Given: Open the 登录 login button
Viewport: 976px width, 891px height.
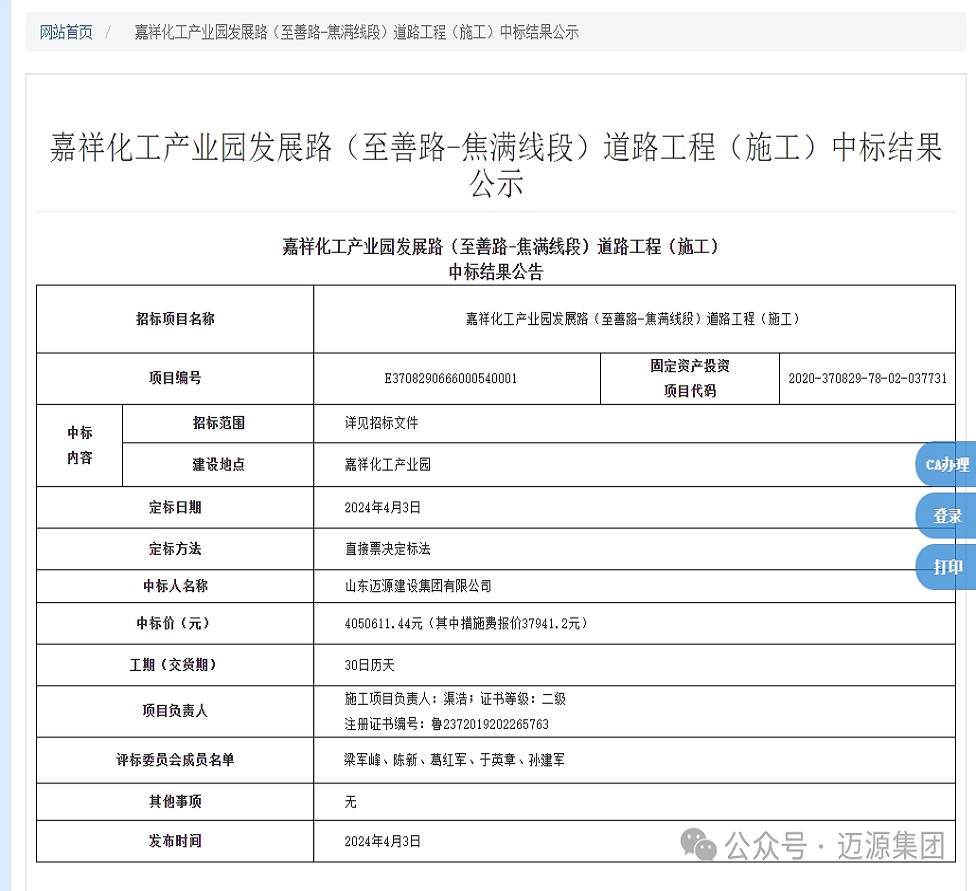Looking at the screenshot, I should point(946,516).
